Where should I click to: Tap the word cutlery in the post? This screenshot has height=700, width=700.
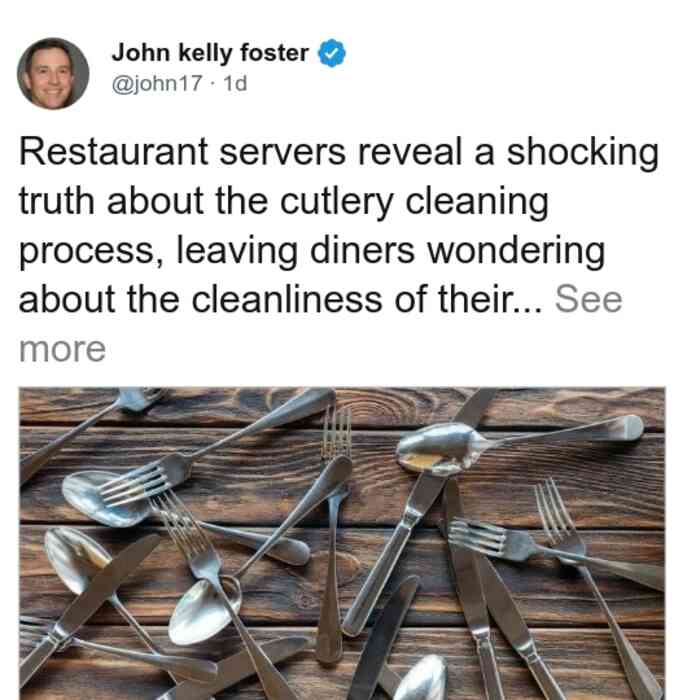click(337, 202)
